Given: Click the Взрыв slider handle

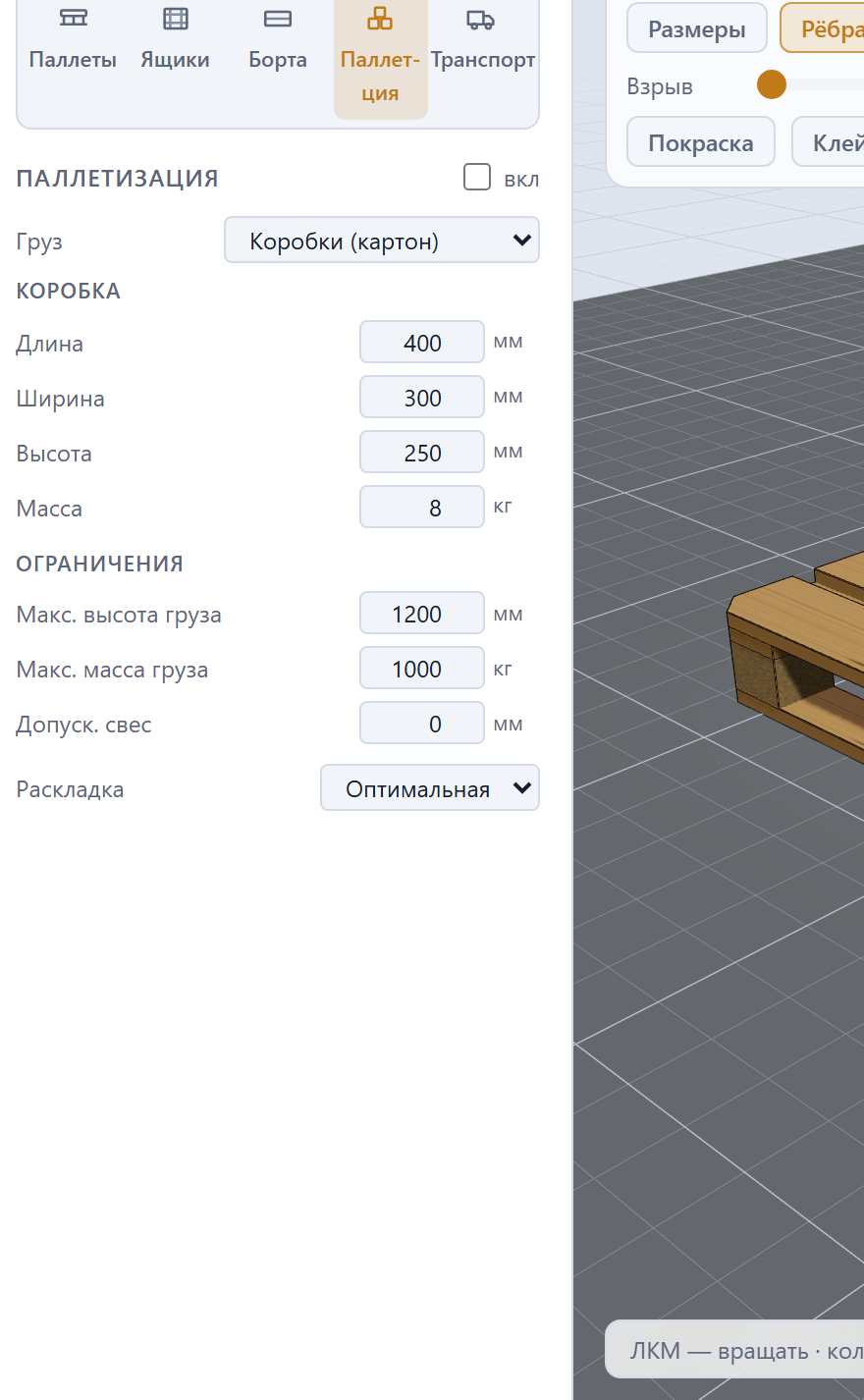Looking at the screenshot, I should tap(772, 84).
